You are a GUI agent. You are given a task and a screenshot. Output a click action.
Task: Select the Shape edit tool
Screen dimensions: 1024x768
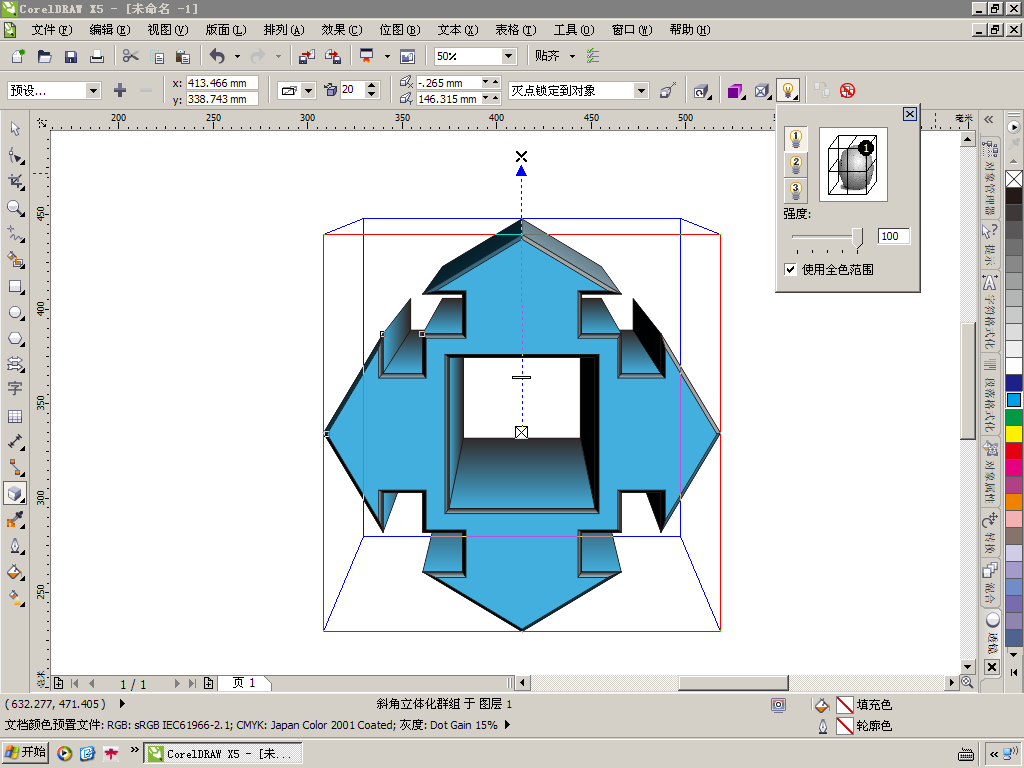pyautogui.click(x=15, y=156)
